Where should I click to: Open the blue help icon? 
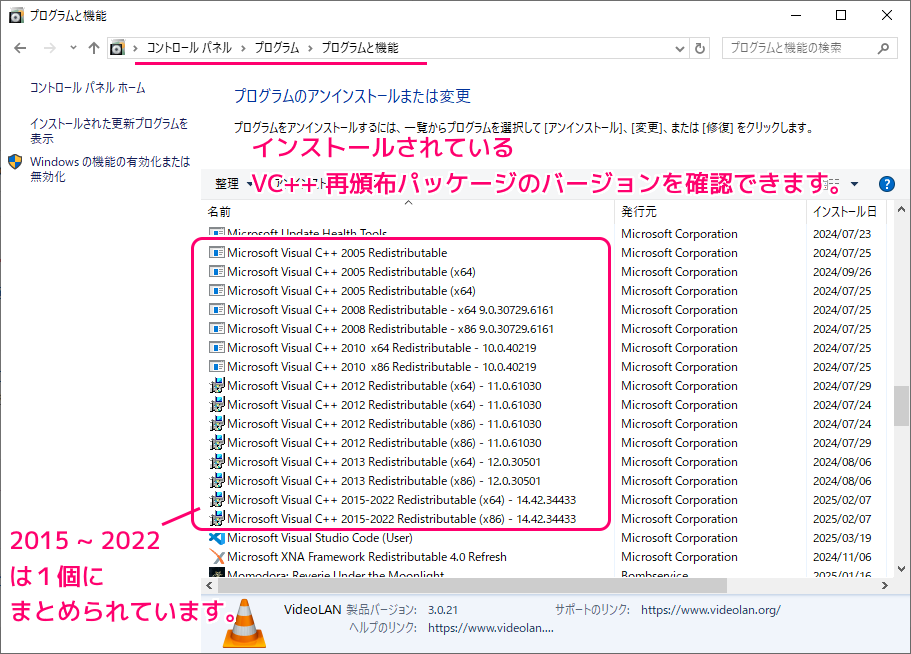click(x=887, y=184)
